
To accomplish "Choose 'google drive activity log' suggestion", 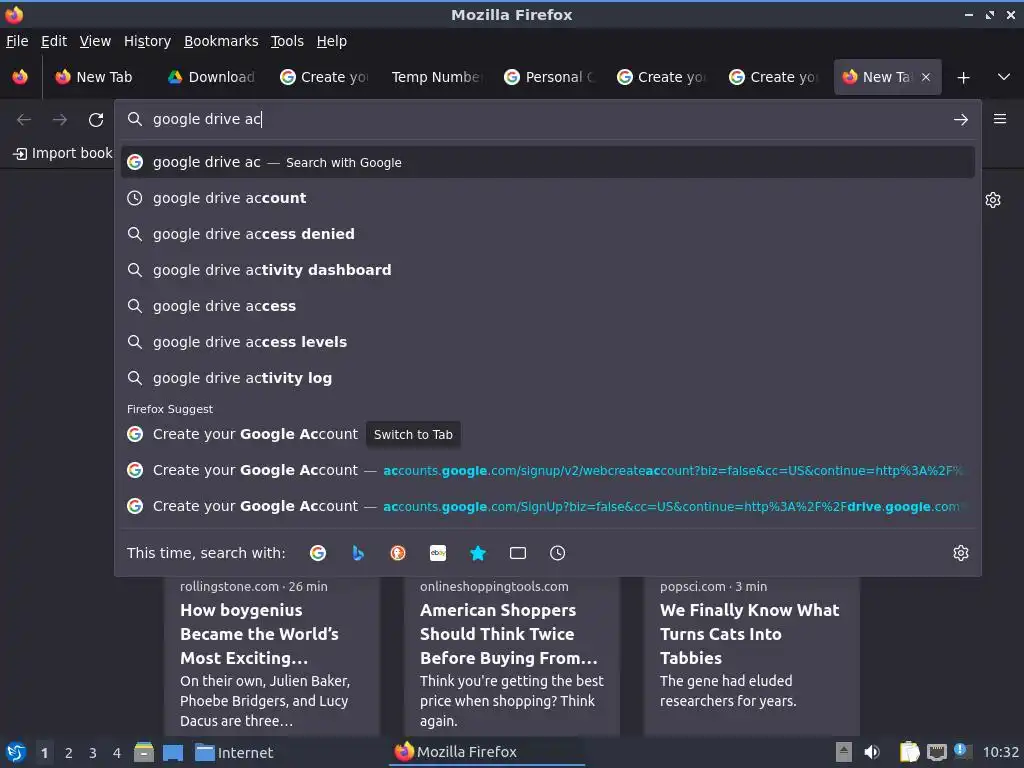I will [x=548, y=377].
